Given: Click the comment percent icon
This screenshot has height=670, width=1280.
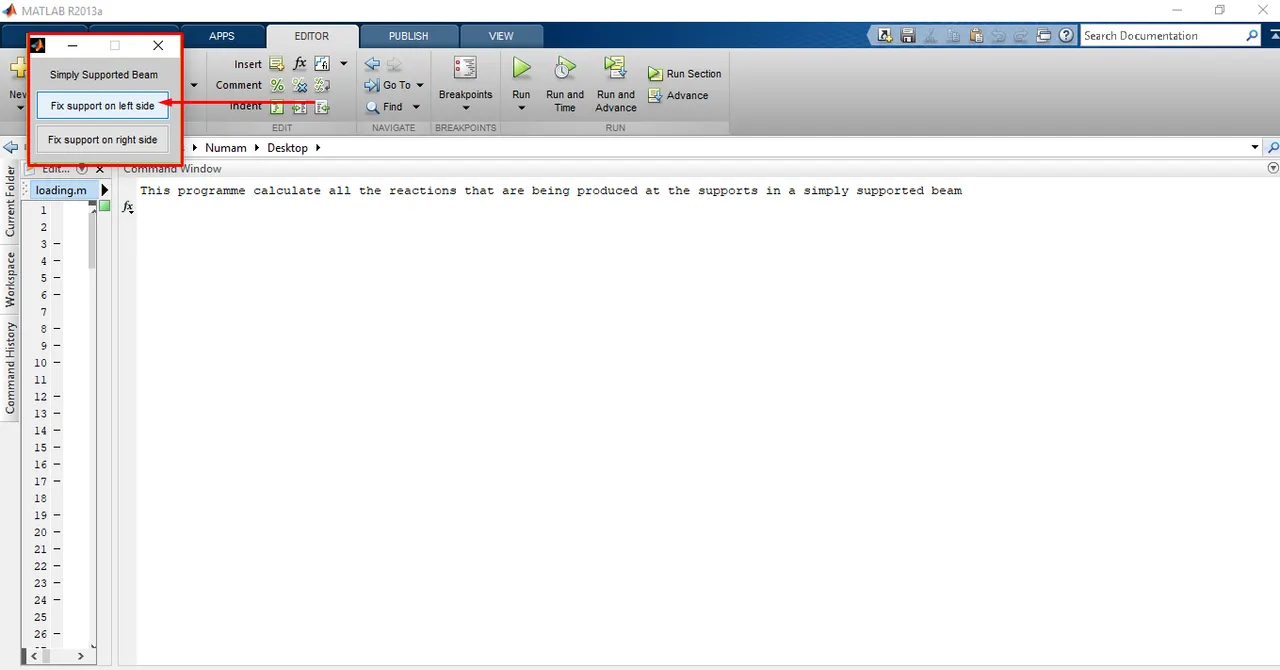Looking at the screenshot, I should click(x=277, y=85).
